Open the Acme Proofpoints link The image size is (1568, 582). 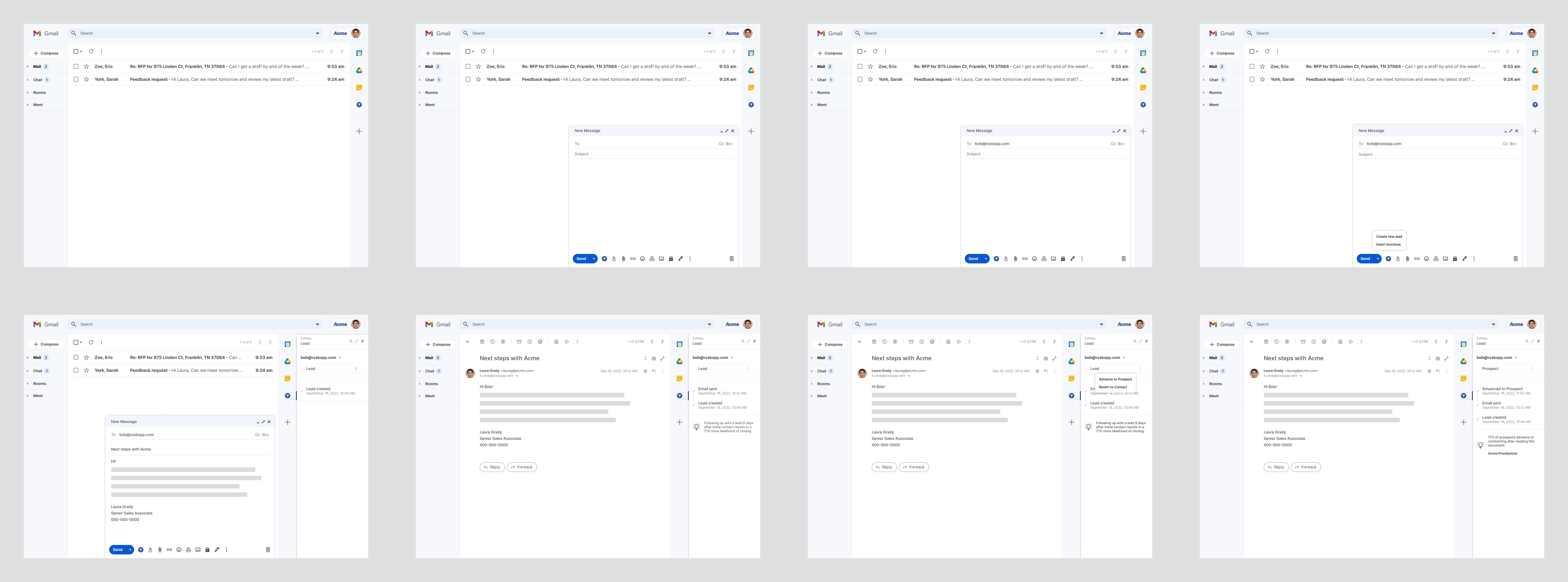(1502, 454)
